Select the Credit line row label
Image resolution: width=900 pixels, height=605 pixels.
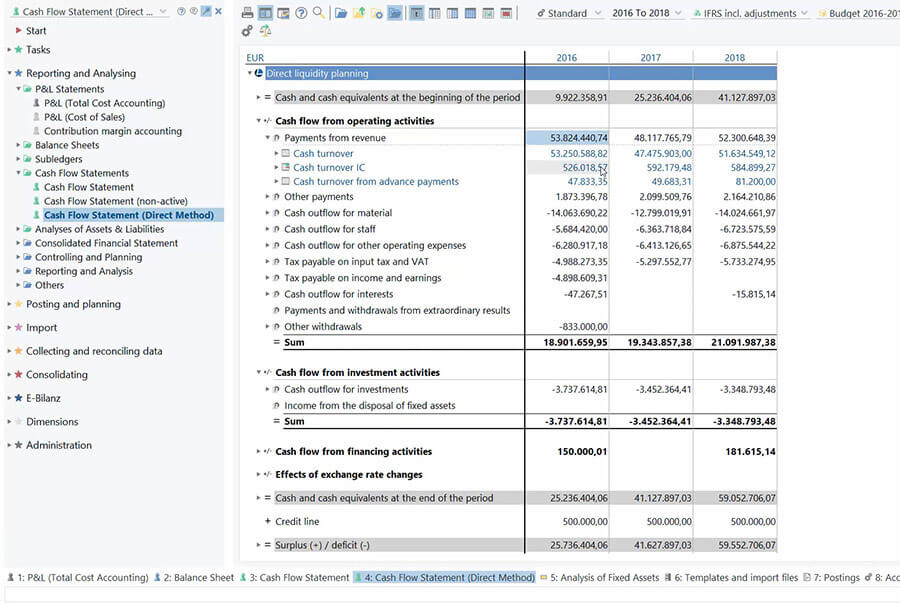(297, 521)
